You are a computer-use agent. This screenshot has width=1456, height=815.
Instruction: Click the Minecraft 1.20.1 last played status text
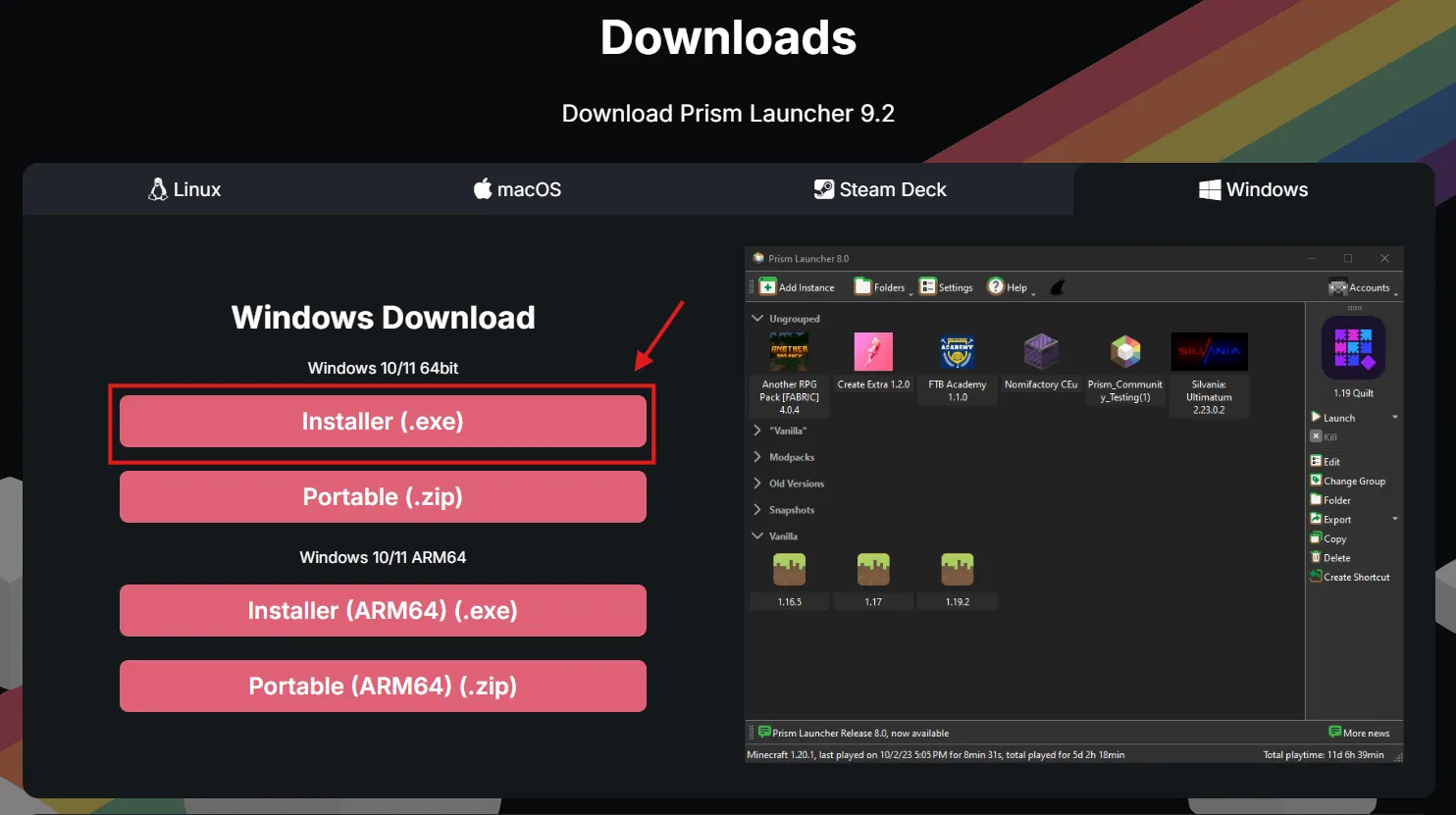tap(936, 755)
